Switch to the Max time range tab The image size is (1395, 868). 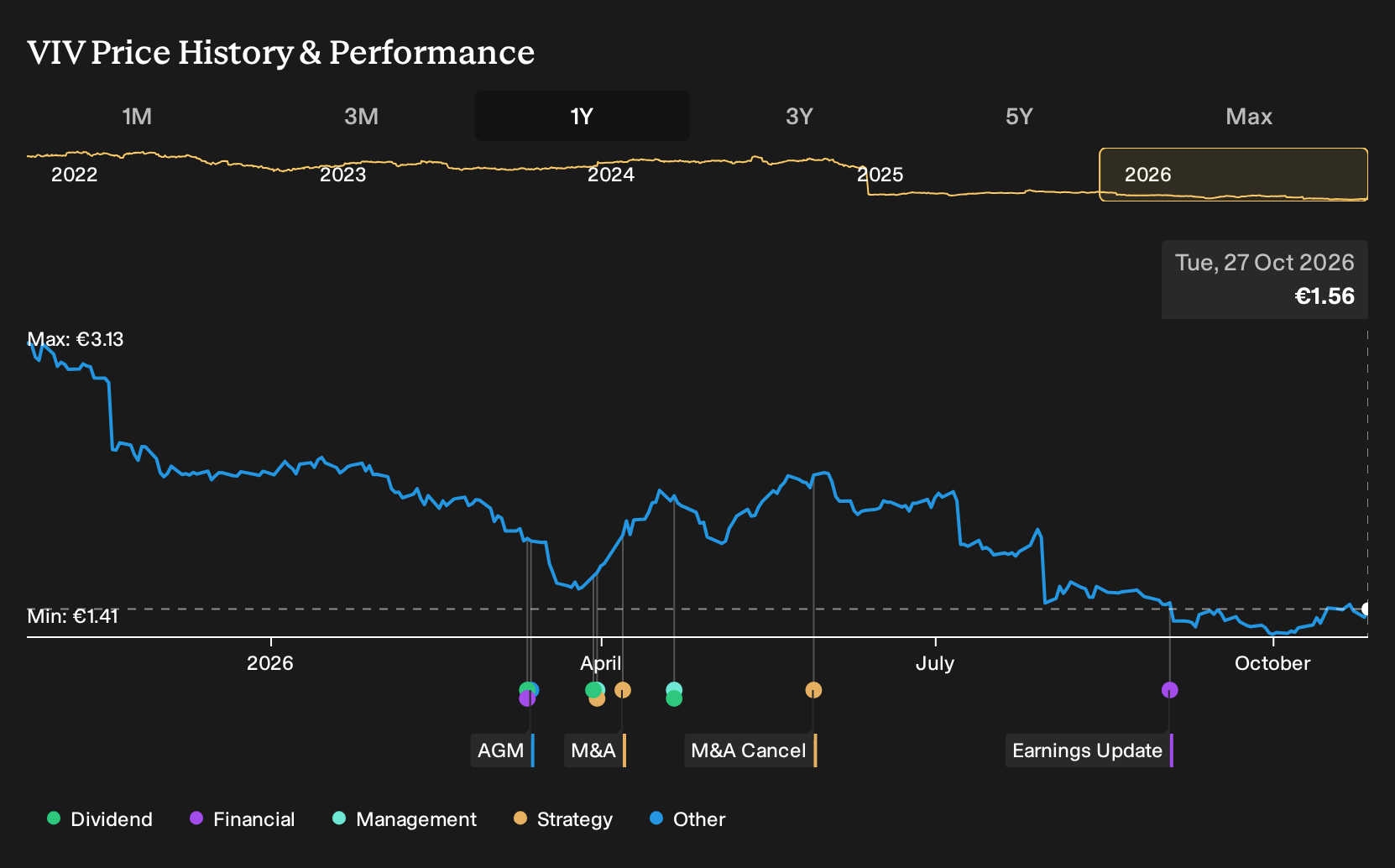pos(1249,116)
